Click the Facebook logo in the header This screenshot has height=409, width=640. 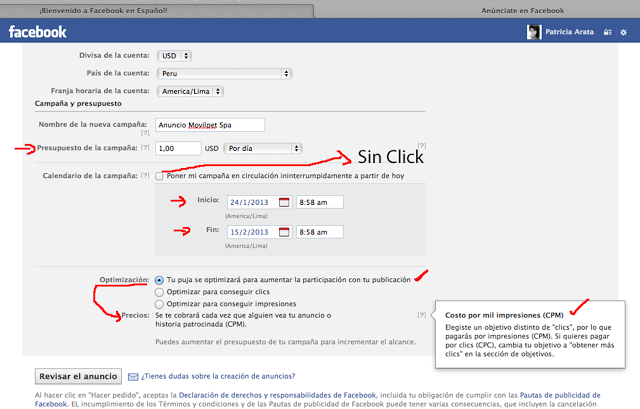pos(38,32)
